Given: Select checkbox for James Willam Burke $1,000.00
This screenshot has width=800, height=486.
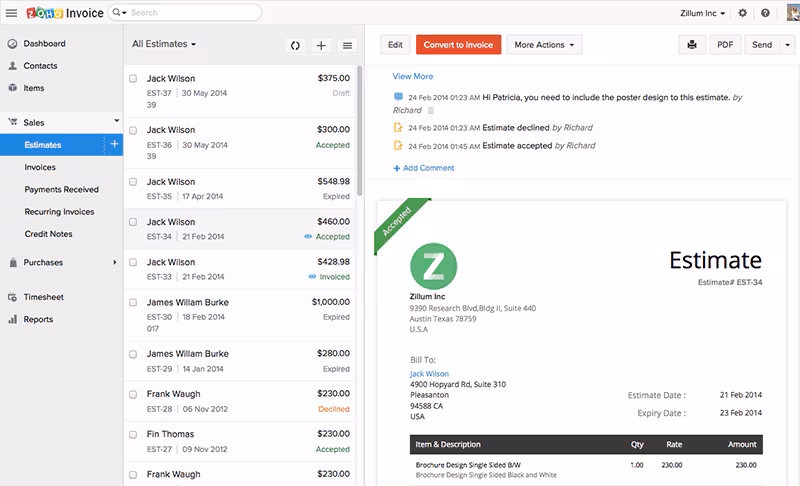Looking at the screenshot, I should coord(133,302).
